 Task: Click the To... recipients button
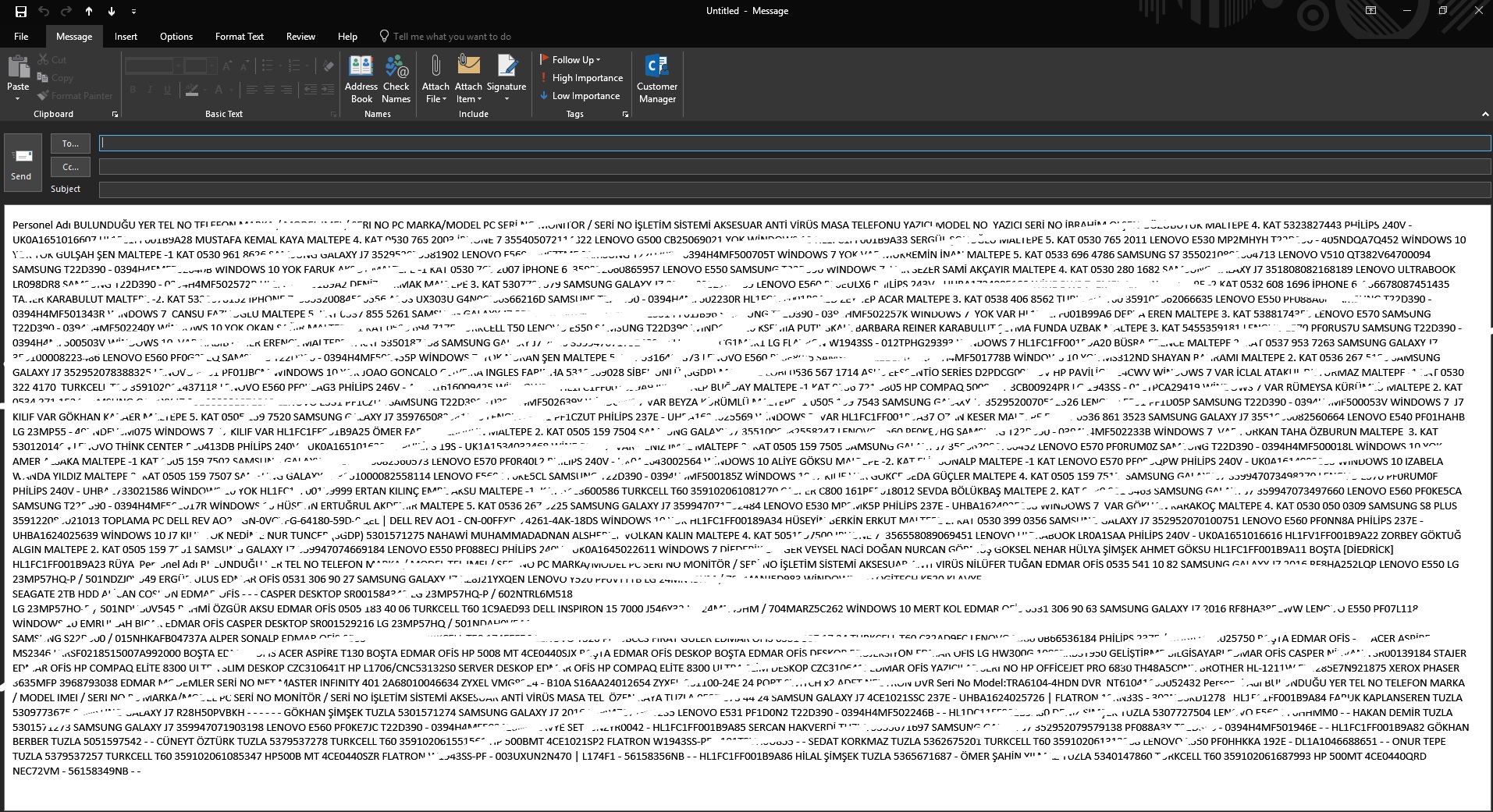[70, 144]
